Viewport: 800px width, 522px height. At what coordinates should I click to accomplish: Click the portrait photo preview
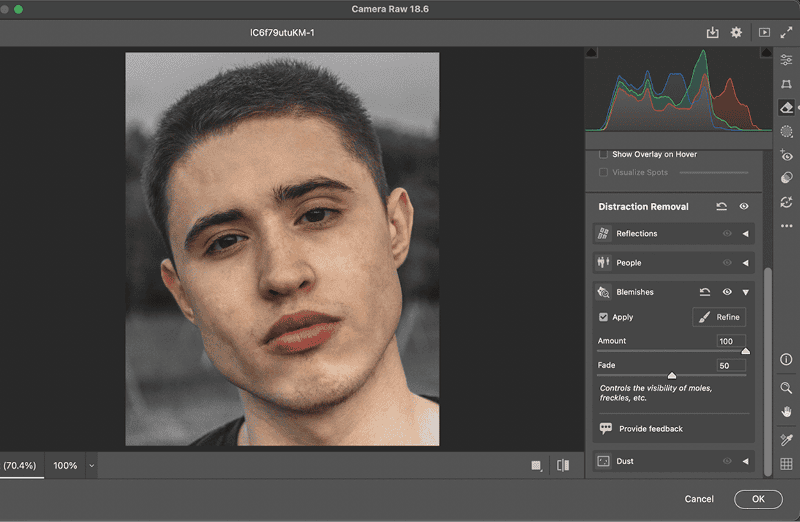click(x=282, y=249)
